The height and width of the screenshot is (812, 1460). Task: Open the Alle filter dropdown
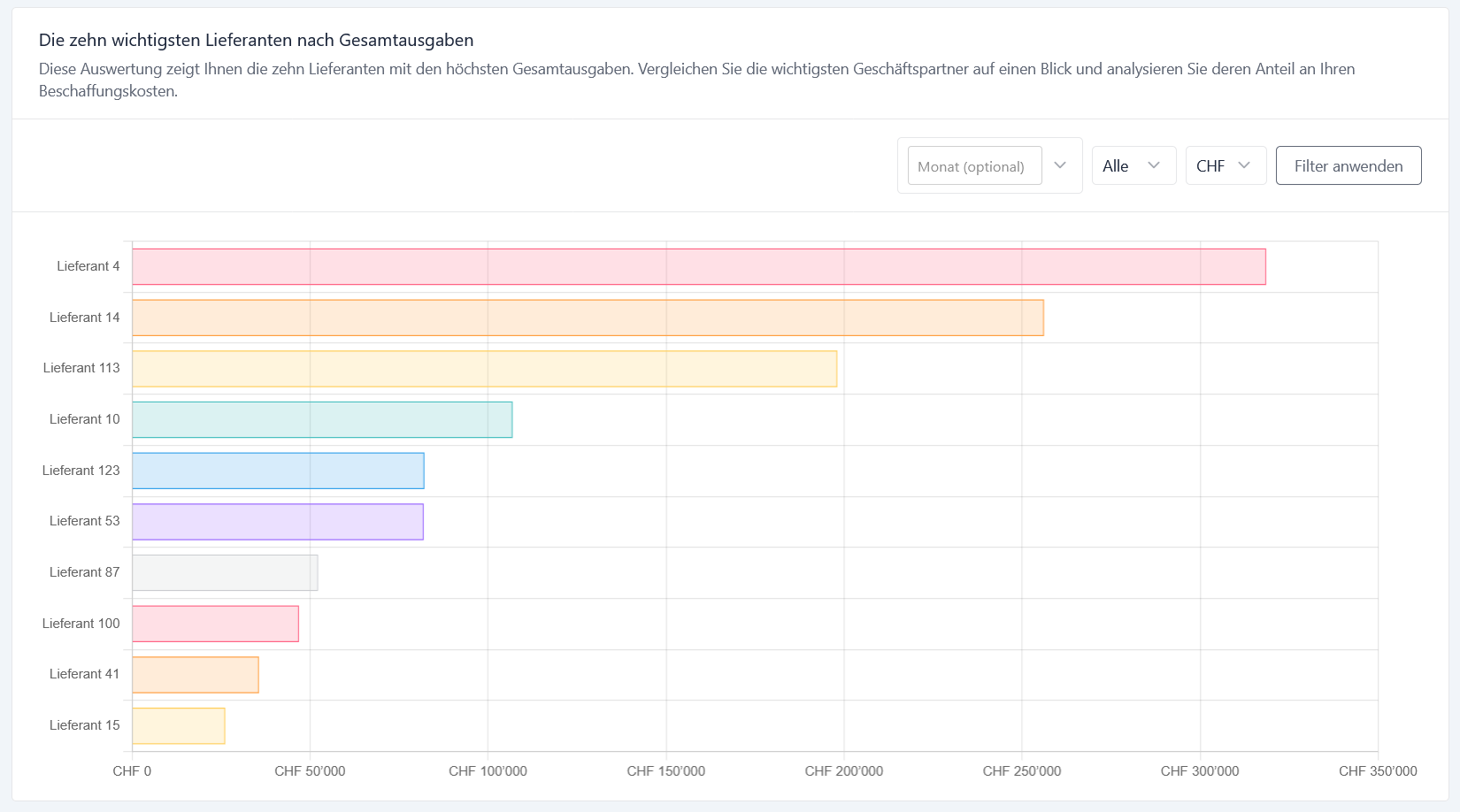(1133, 165)
